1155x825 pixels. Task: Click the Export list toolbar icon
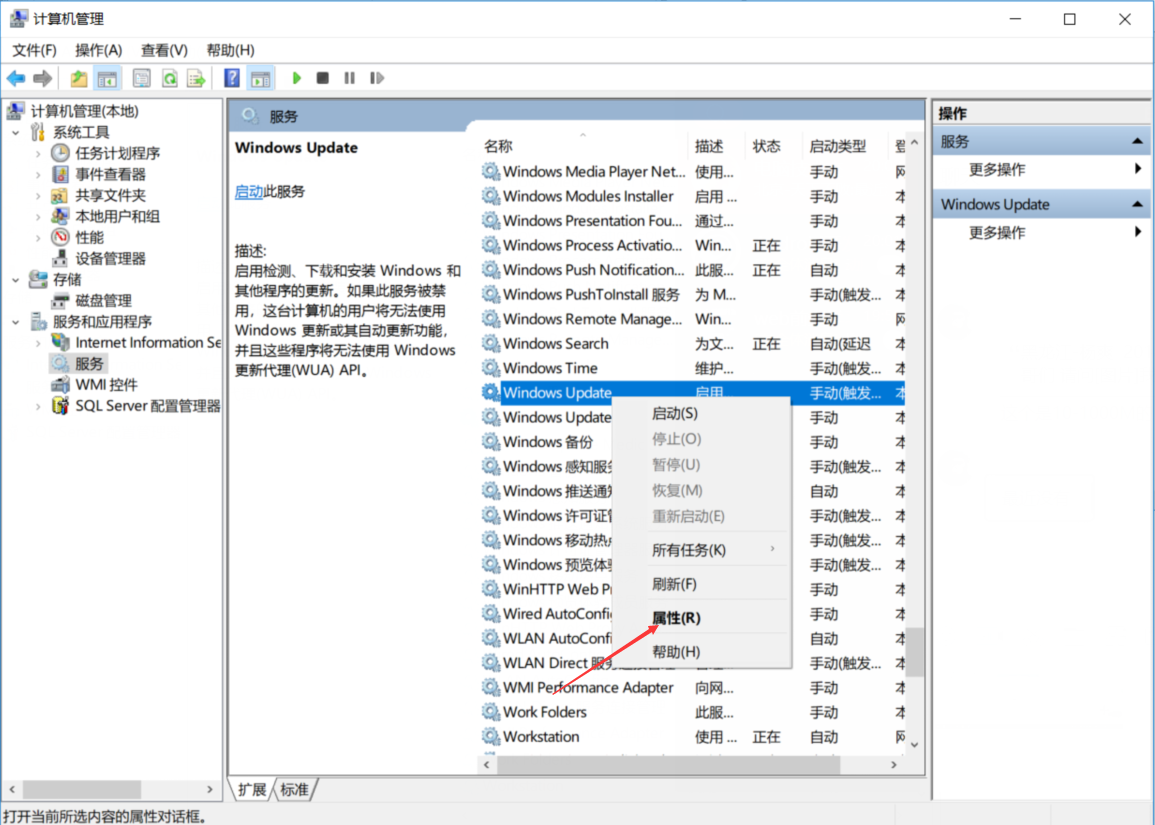(197, 78)
